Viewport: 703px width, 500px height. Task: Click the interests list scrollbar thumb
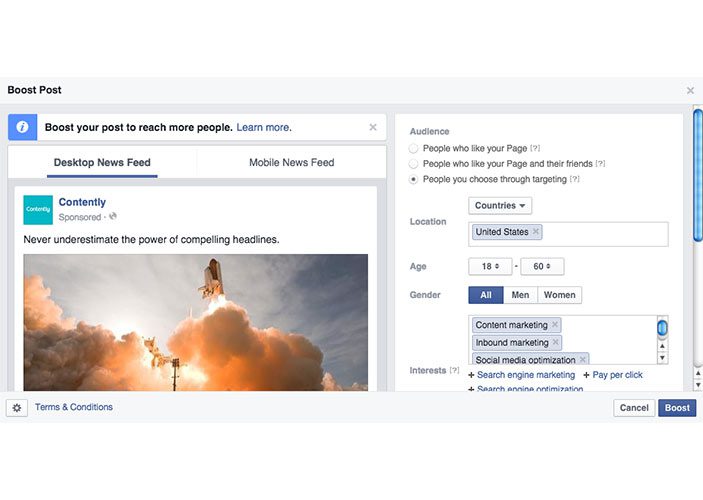click(x=662, y=328)
